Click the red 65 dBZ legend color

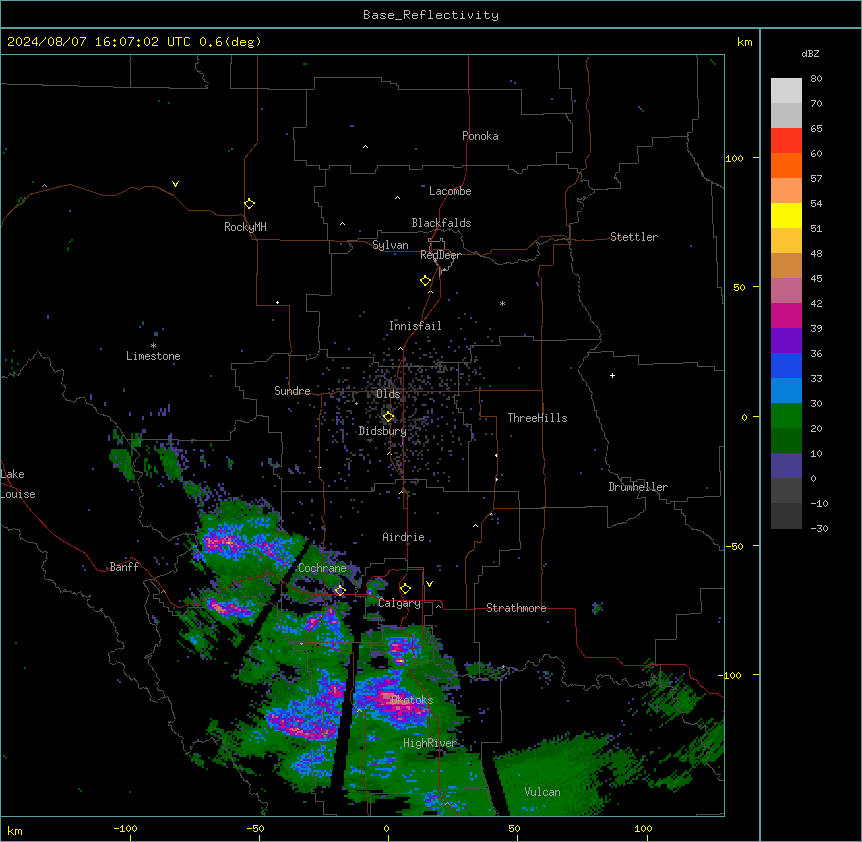[x=786, y=140]
